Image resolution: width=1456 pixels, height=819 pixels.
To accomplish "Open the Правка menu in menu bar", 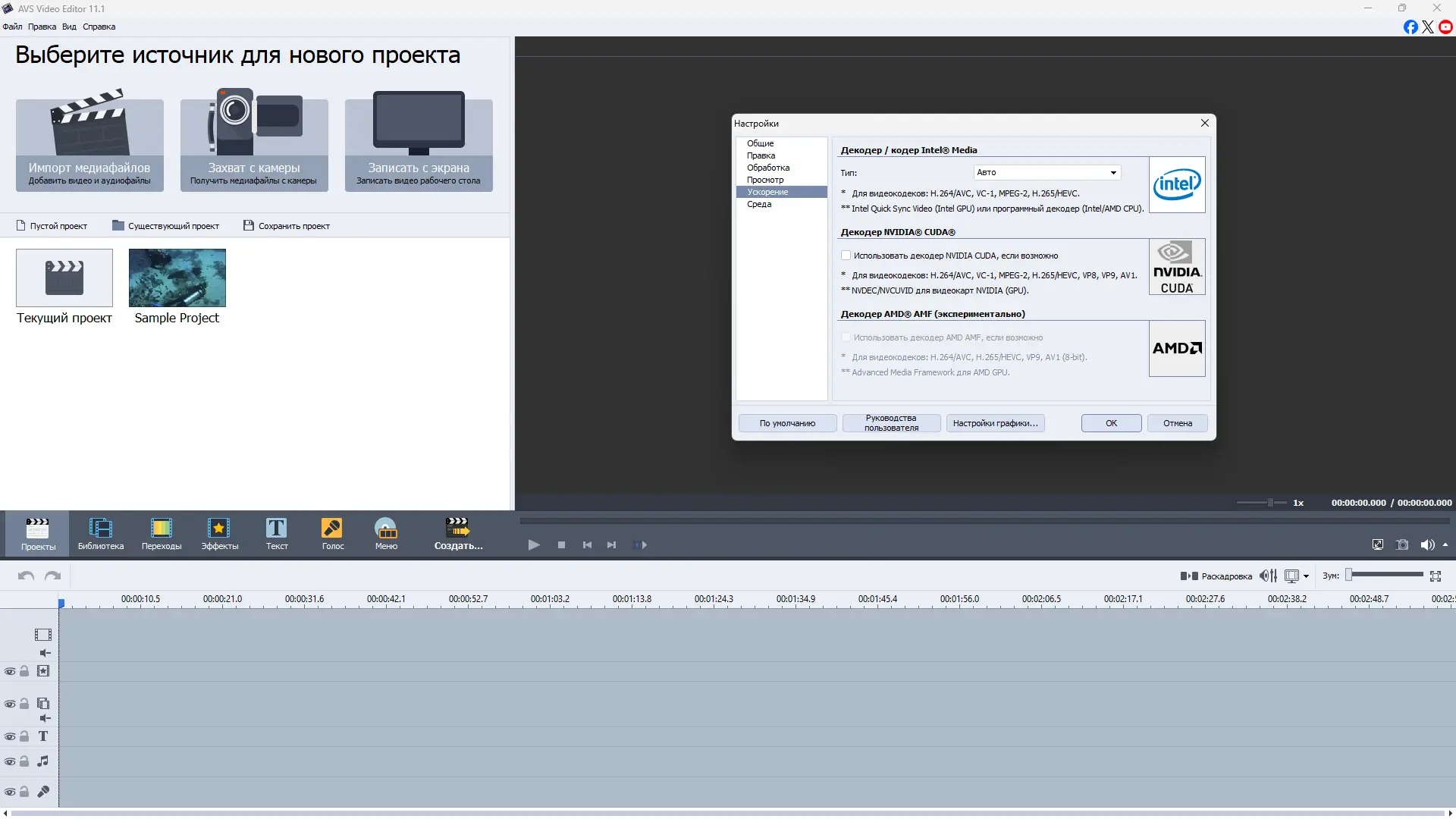I will pos(42,27).
